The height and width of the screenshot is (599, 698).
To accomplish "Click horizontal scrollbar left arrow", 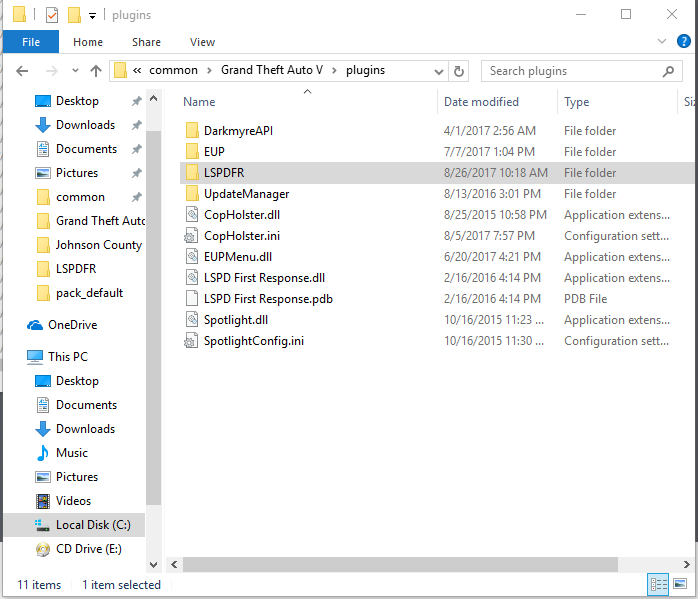I will coord(174,565).
